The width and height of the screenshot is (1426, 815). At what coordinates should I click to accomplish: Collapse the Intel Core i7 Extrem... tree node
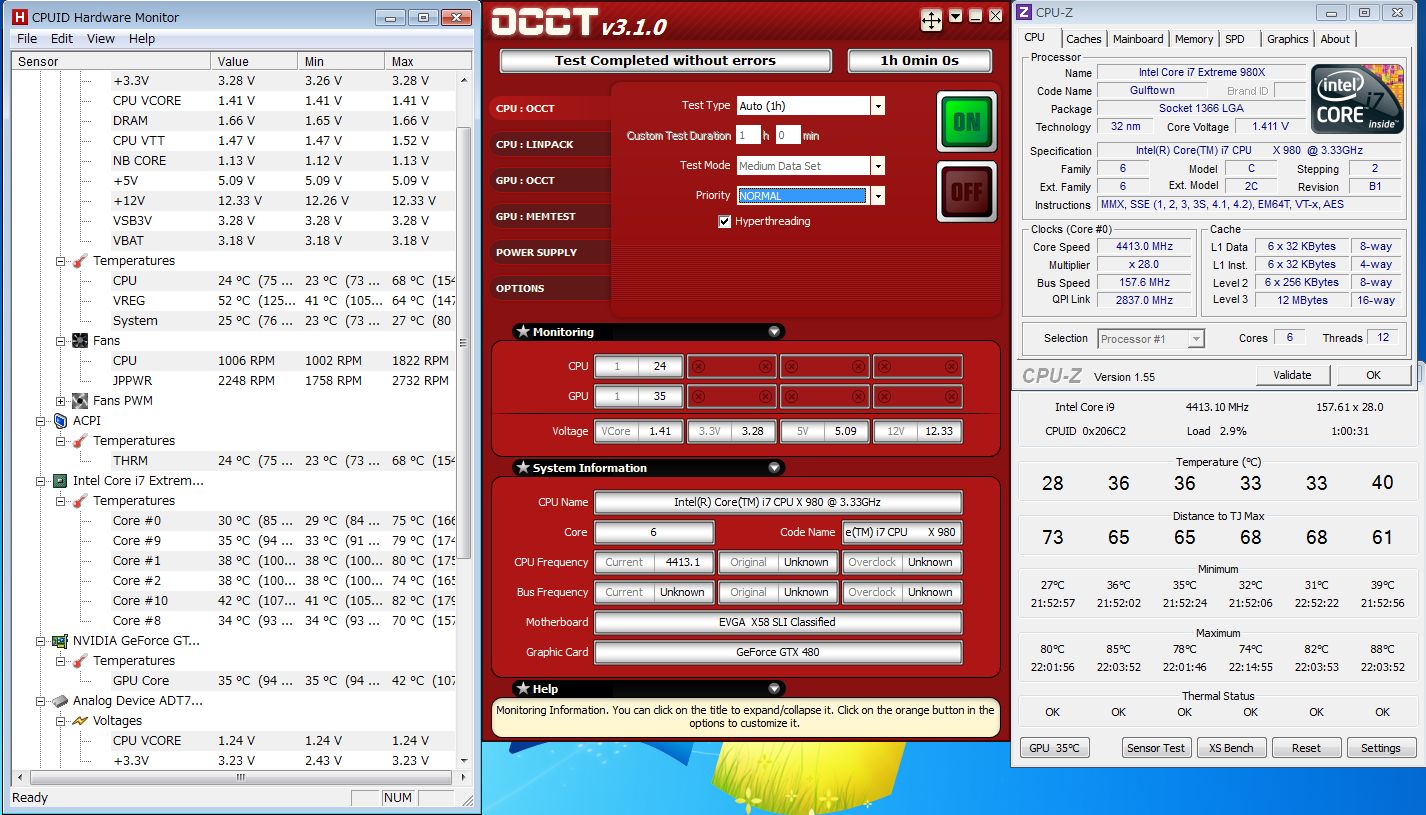tap(41, 481)
